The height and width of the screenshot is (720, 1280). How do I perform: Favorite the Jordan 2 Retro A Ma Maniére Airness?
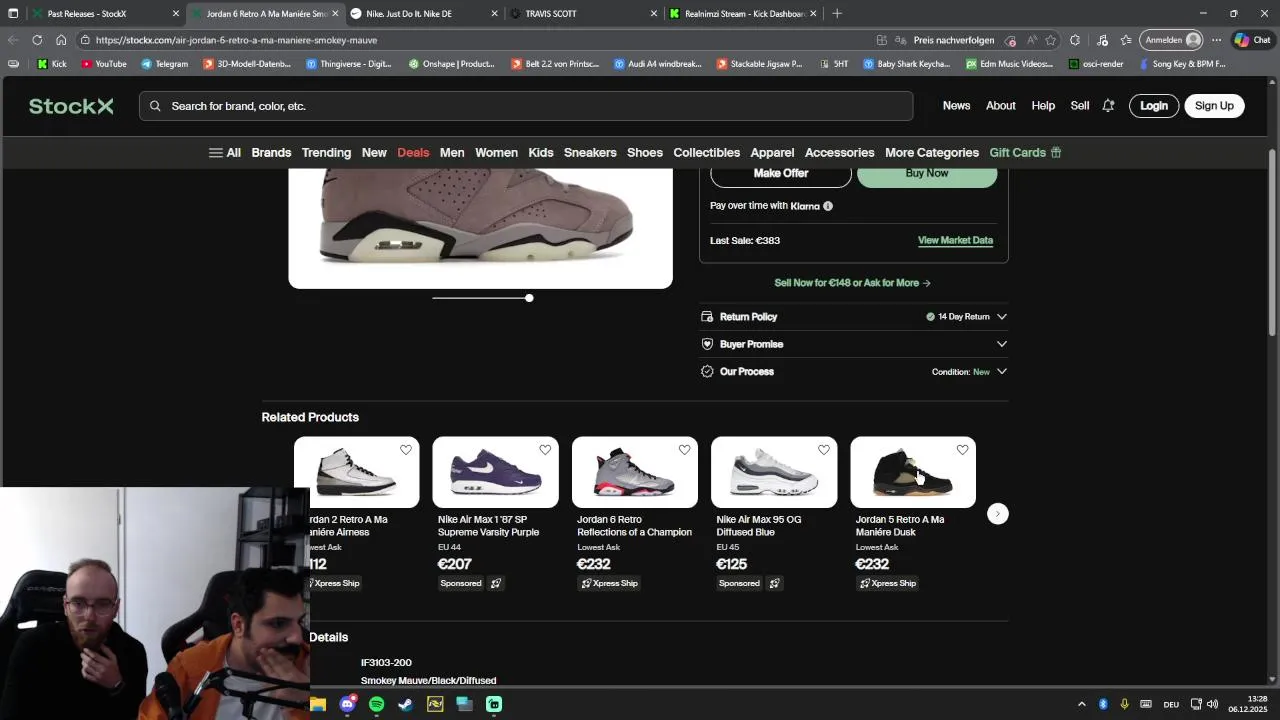coord(406,450)
